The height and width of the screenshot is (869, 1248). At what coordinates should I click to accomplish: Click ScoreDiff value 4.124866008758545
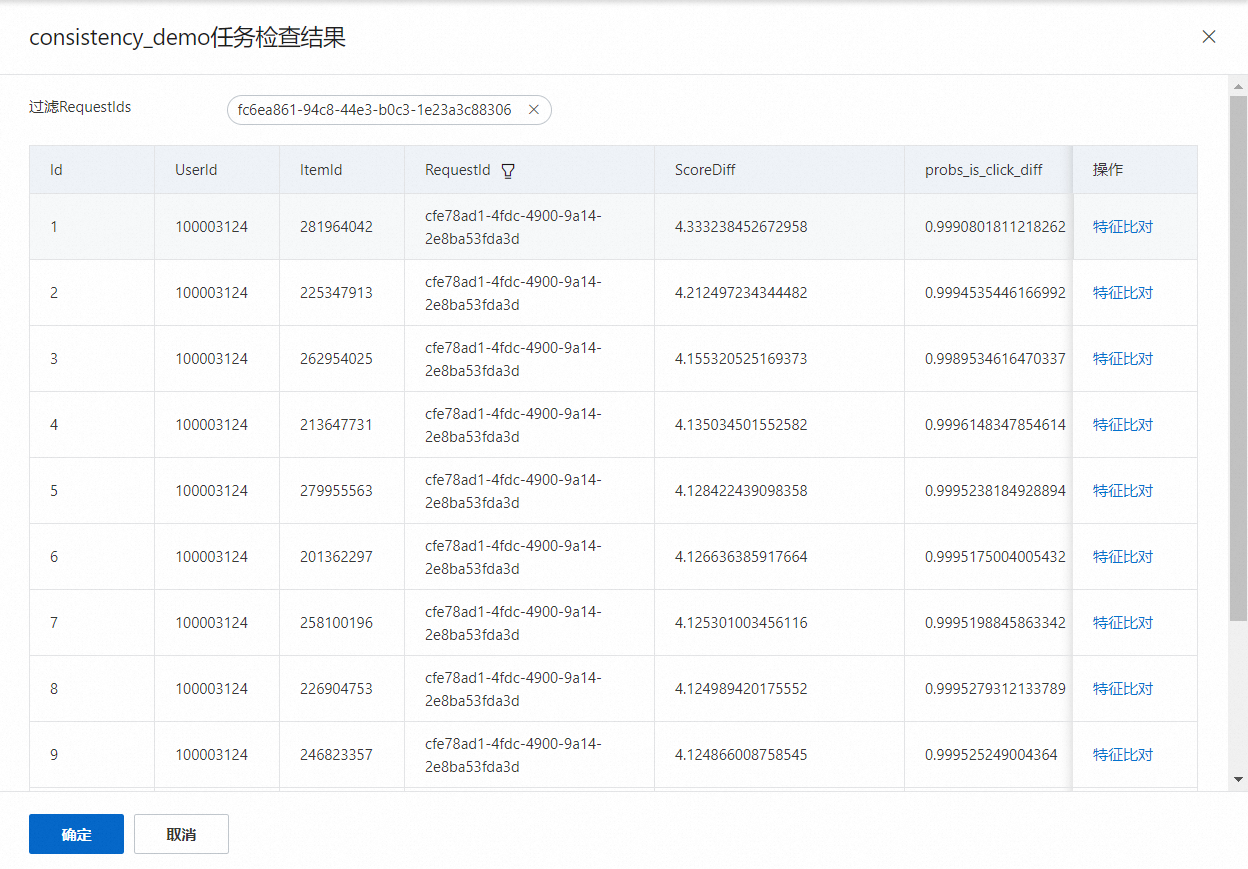point(741,755)
